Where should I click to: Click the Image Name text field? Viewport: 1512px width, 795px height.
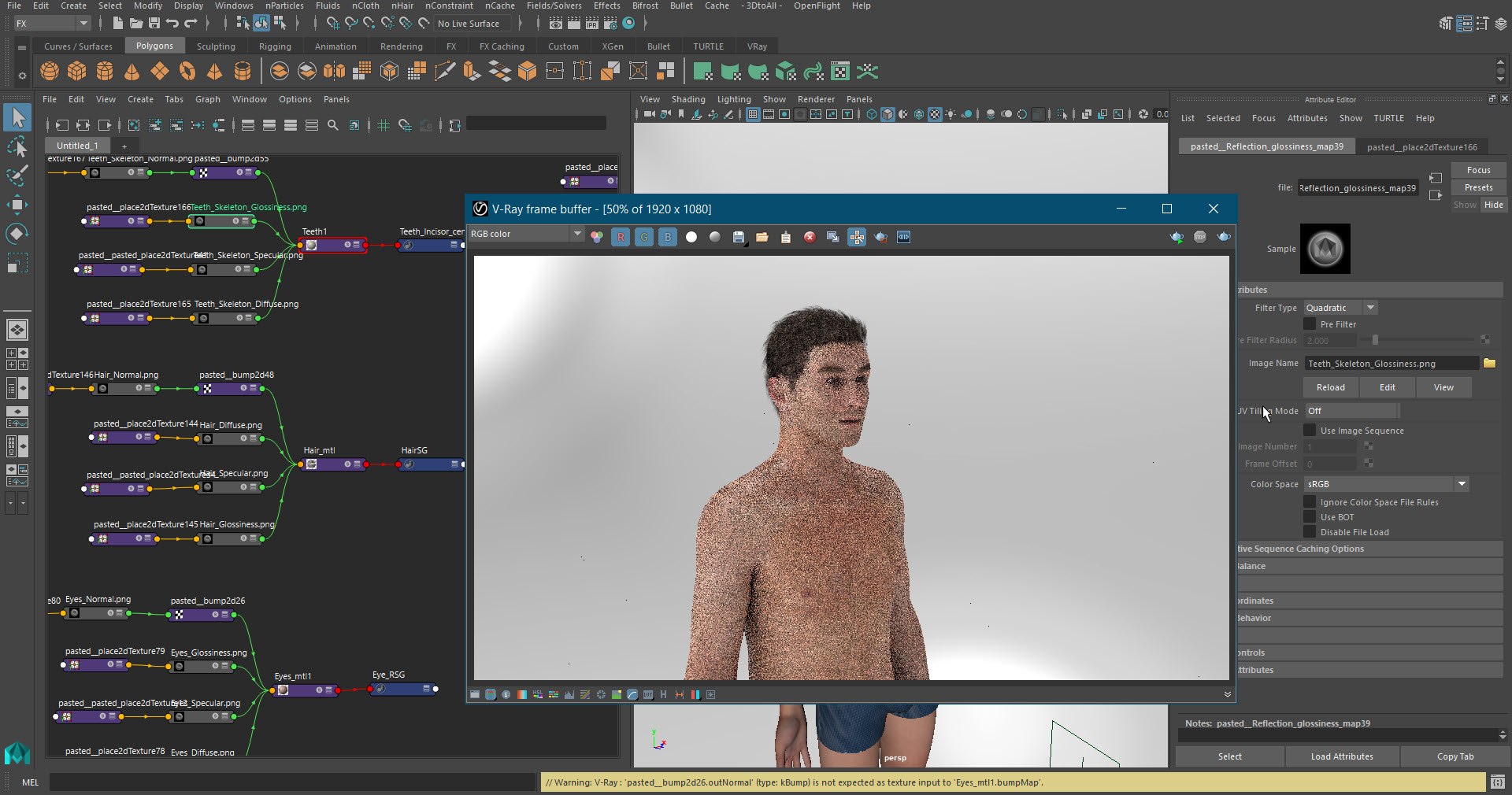[x=1391, y=364]
